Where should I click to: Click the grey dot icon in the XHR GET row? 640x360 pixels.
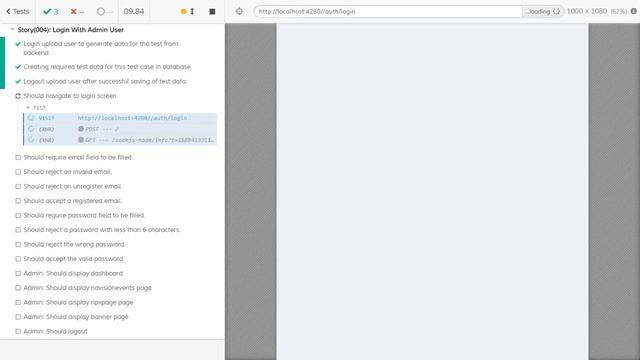click(81, 140)
